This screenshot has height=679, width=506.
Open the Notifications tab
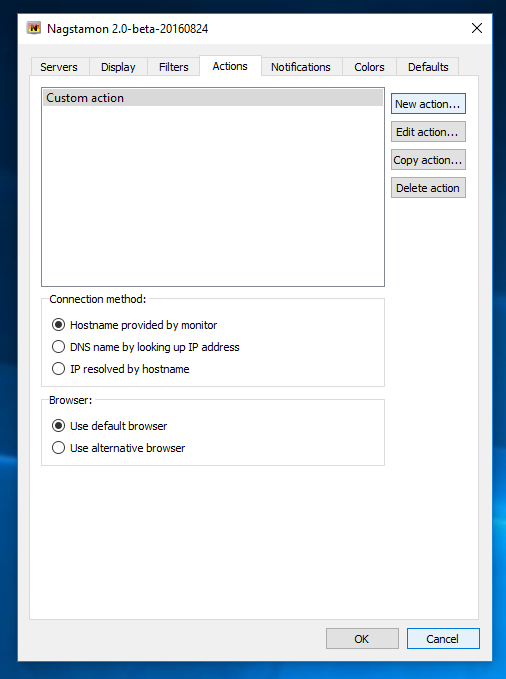[301, 67]
